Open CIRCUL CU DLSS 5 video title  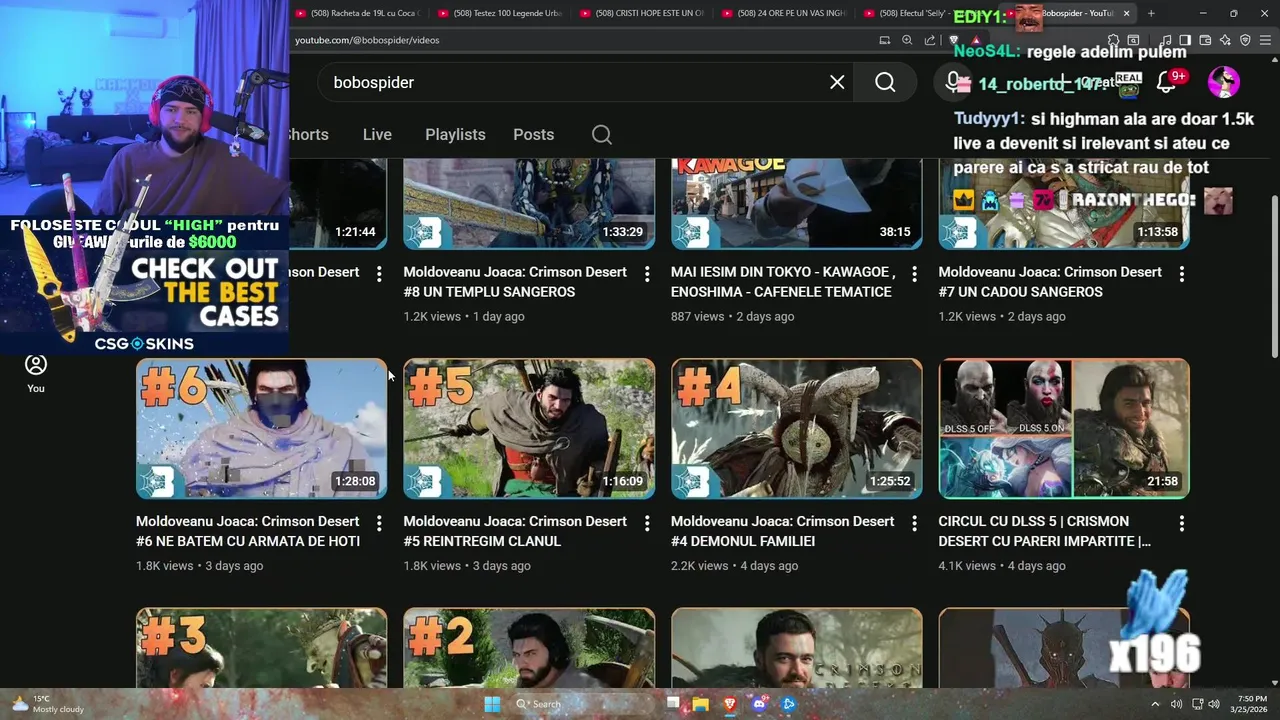click(1045, 531)
